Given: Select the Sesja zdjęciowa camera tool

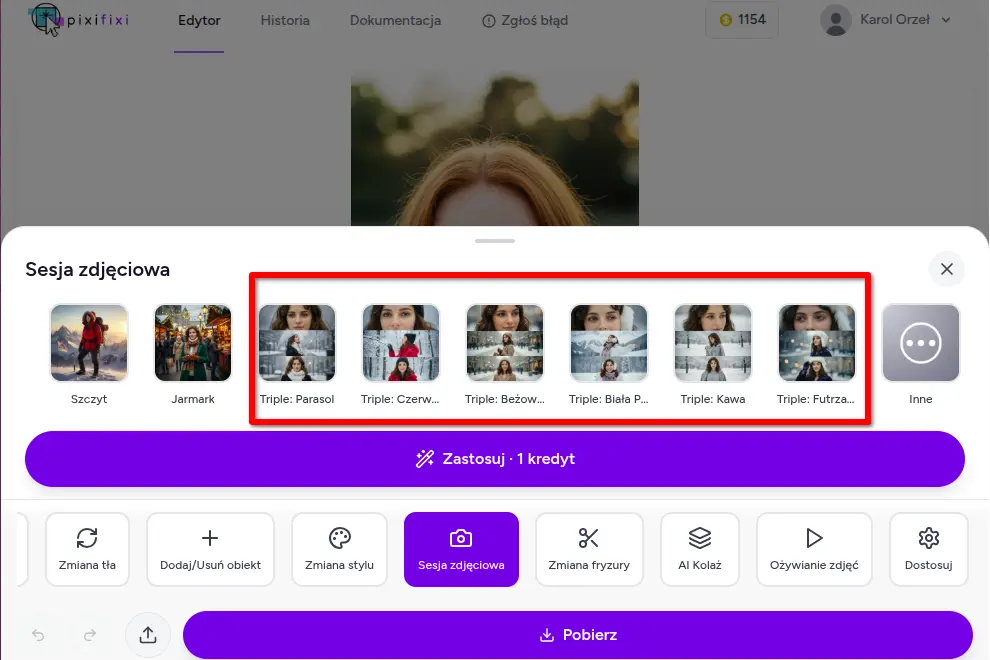Looking at the screenshot, I should tap(461, 549).
